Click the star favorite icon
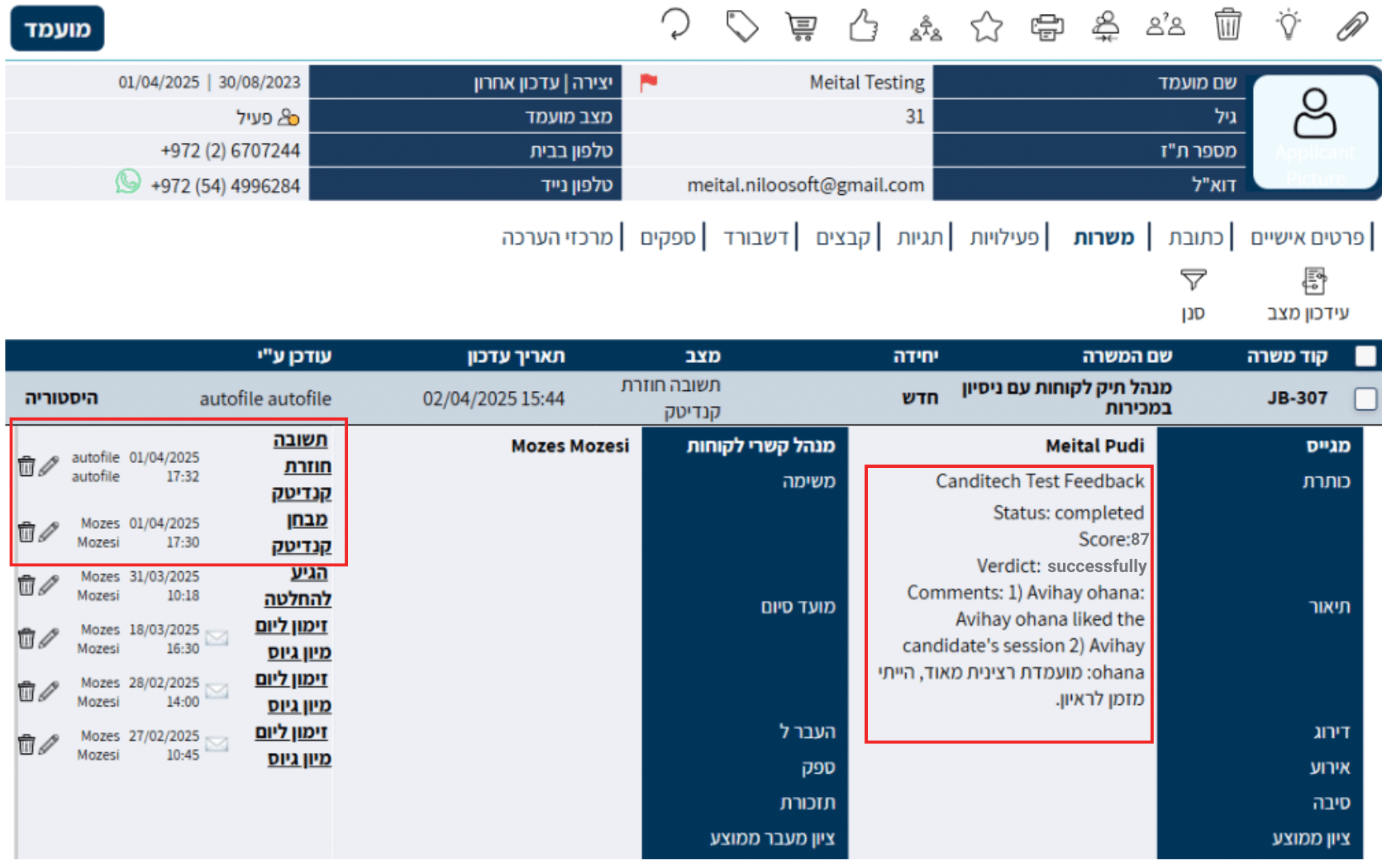The image size is (1382, 868). pyautogui.click(x=986, y=27)
